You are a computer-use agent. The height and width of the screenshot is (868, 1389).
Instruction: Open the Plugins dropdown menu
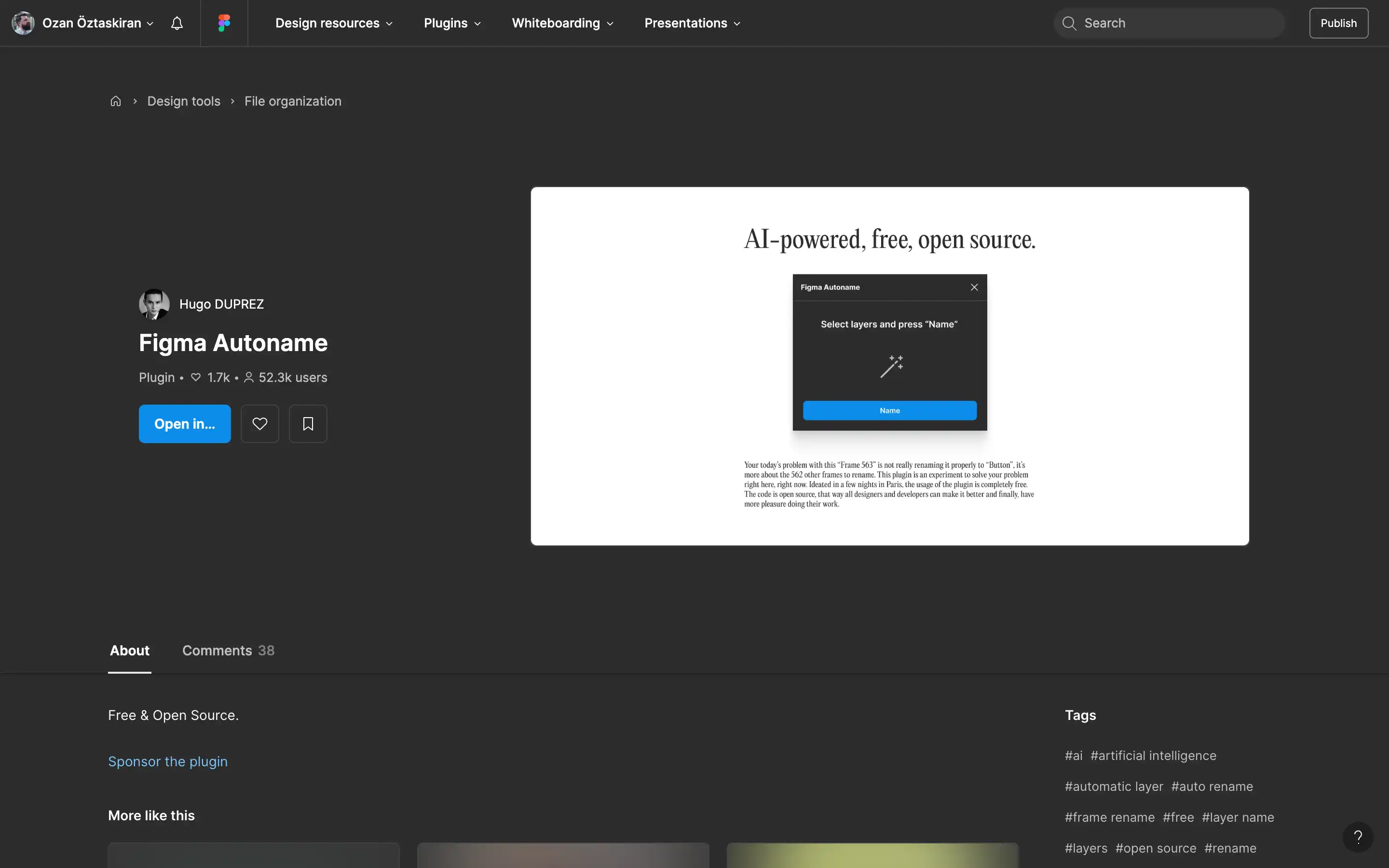coord(452,23)
